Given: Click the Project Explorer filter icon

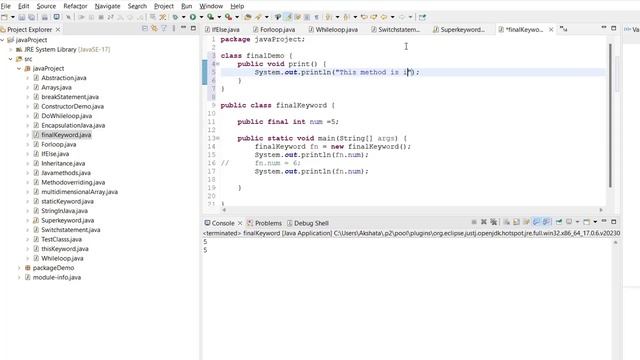Looking at the screenshot, I should click(x=164, y=28).
